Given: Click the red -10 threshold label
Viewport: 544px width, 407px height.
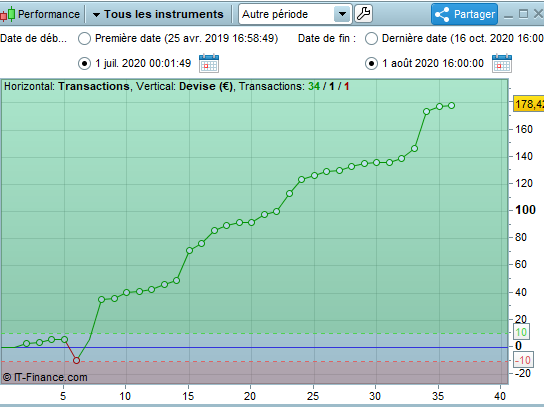Looking at the screenshot, I should (x=523, y=360).
